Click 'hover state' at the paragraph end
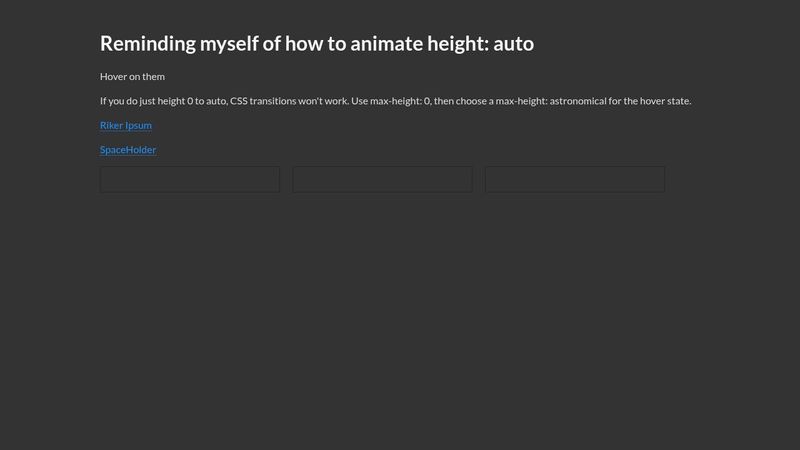Viewport: 800px width, 450px height. (662, 101)
